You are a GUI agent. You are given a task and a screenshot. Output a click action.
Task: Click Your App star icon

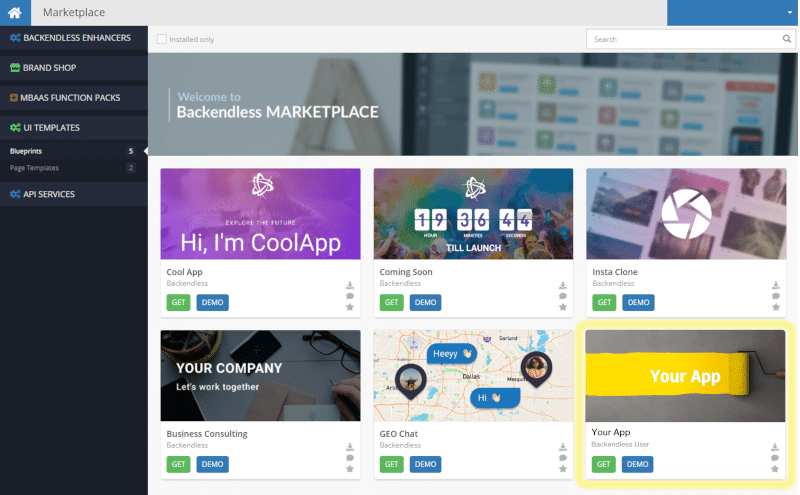point(775,469)
